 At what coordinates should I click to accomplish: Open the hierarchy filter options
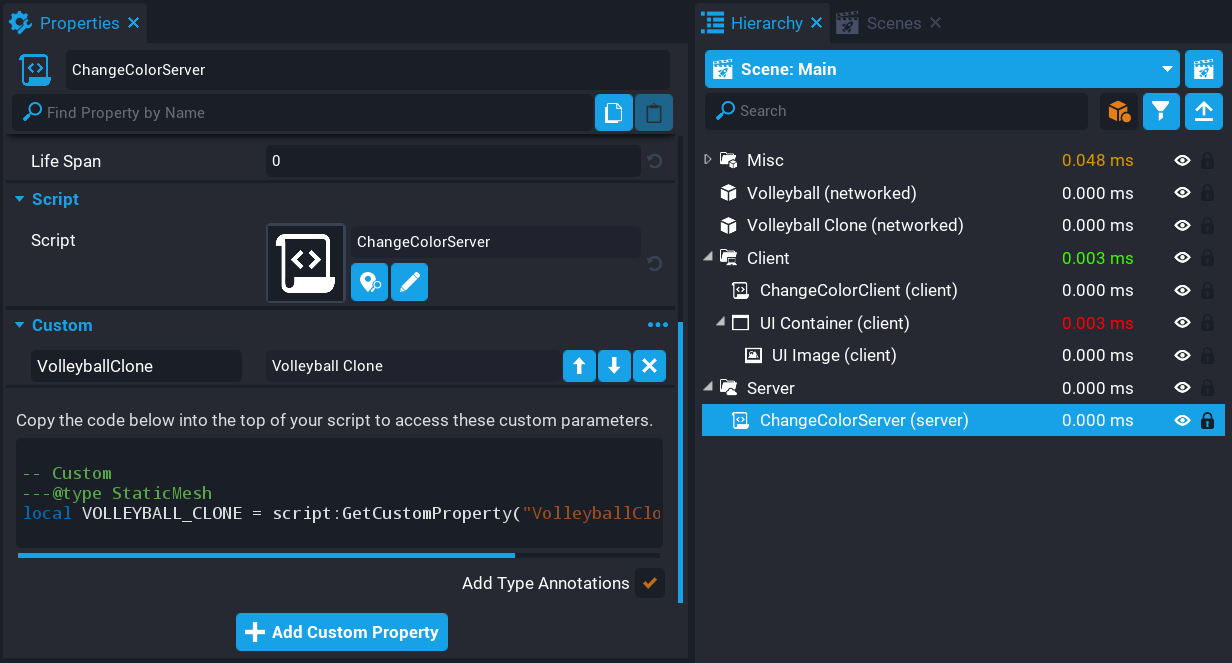[x=1161, y=111]
